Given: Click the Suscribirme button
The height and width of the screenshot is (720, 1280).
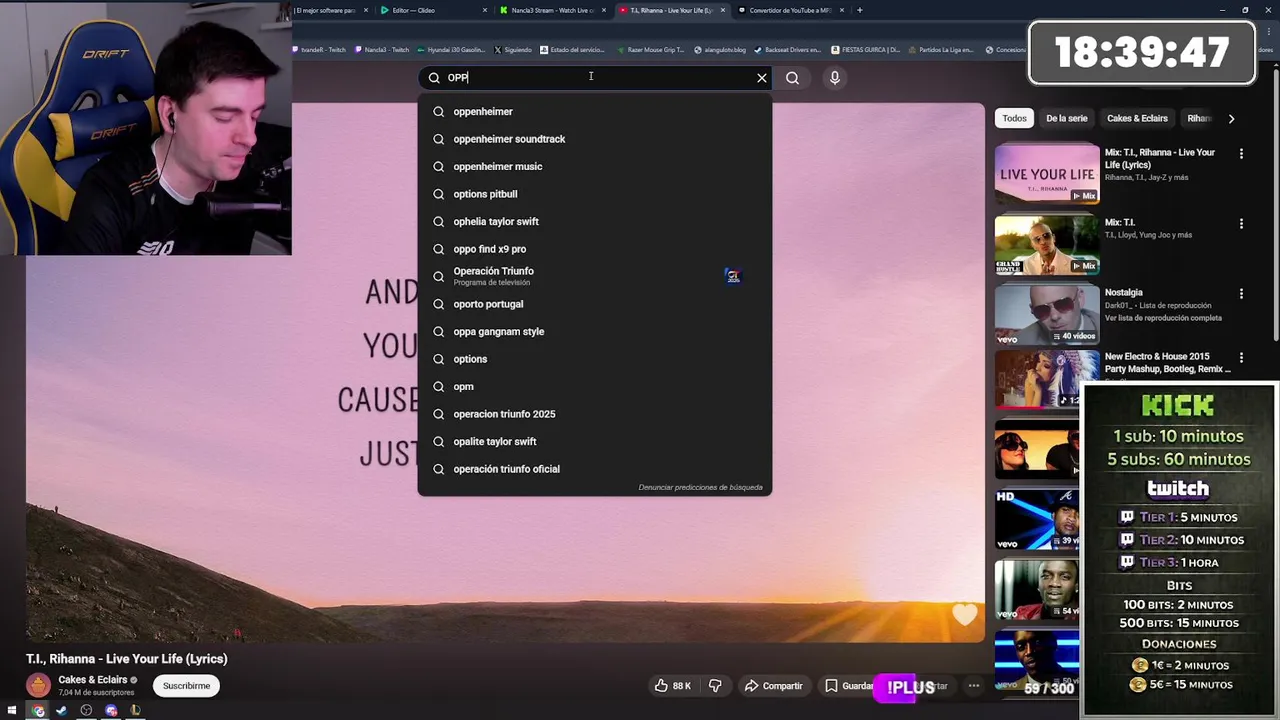Looking at the screenshot, I should tap(187, 686).
